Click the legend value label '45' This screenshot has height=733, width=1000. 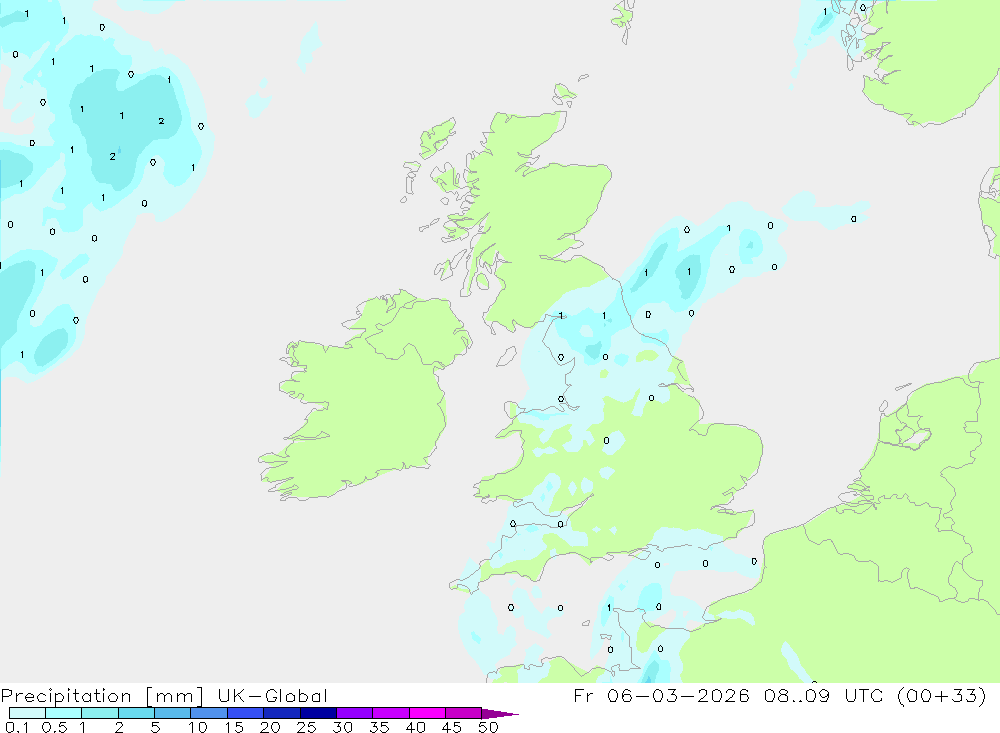452,727
